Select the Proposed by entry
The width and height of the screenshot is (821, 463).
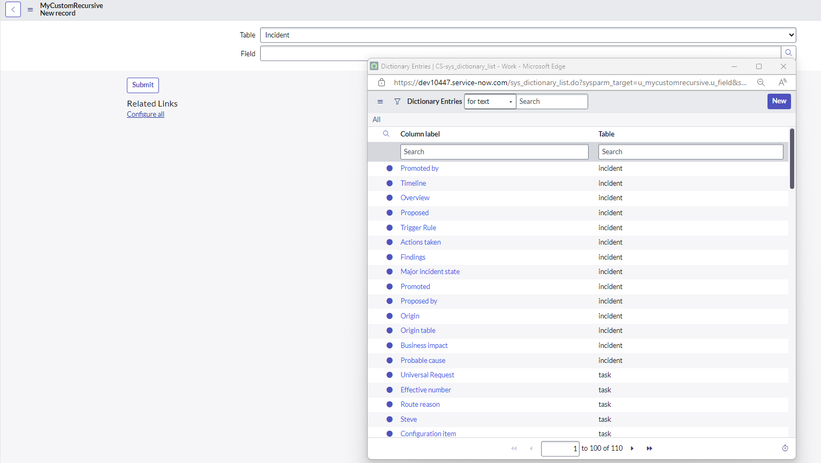pos(418,301)
